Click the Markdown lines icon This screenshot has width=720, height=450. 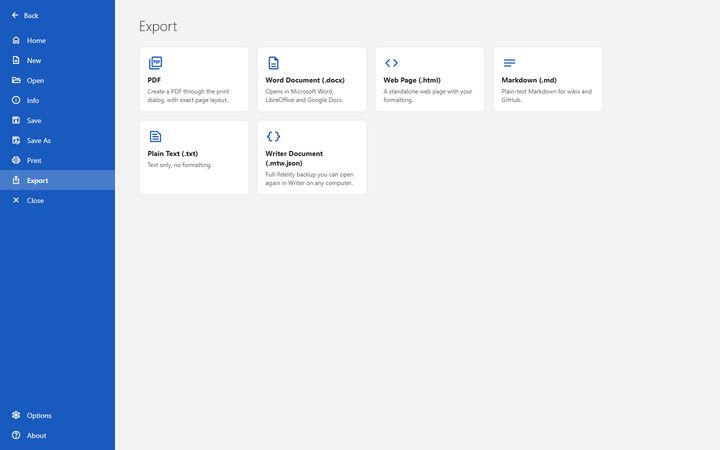[x=509, y=63]
